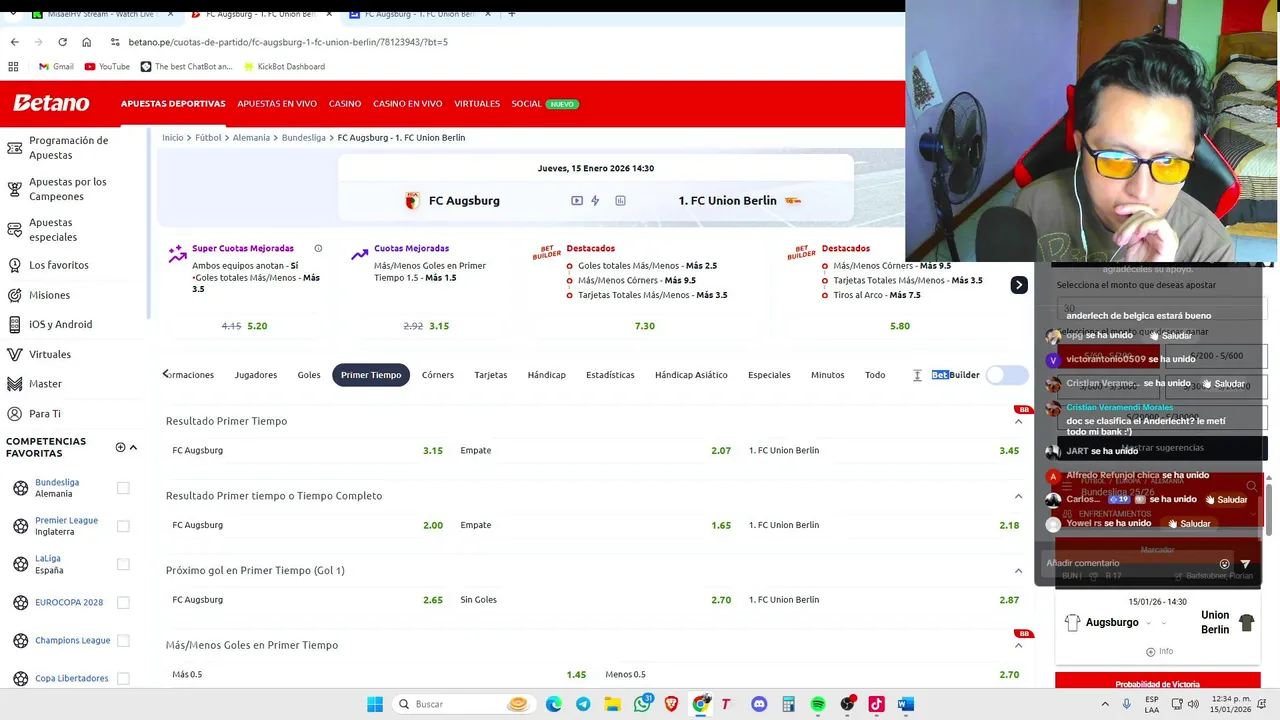Image resolution: width=1280 pixels, height=720 pixels.
Task: Click the emoji icon in the chat comment box
Action: point(1224,564)
